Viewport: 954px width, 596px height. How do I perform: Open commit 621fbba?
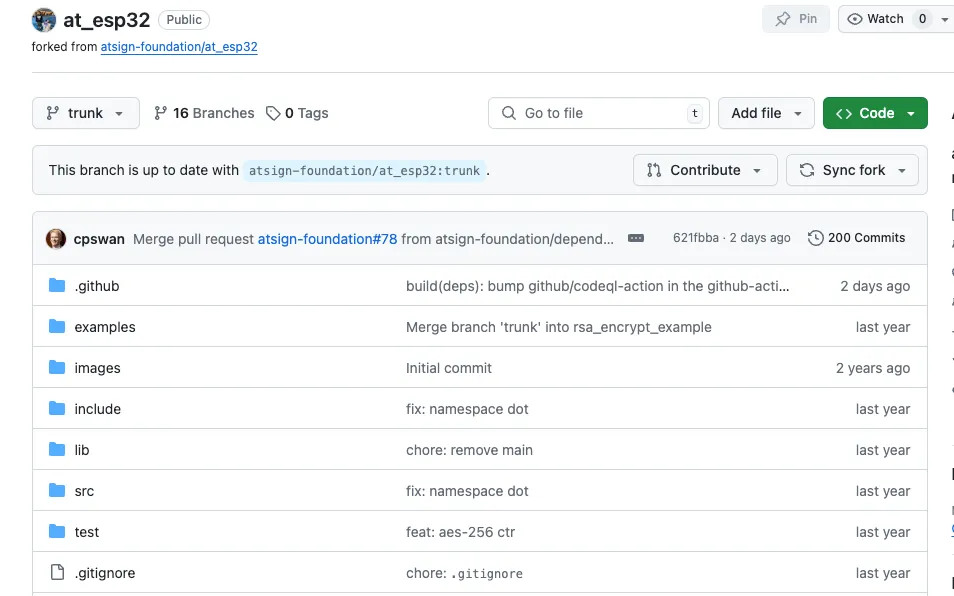tap(695, 238)
